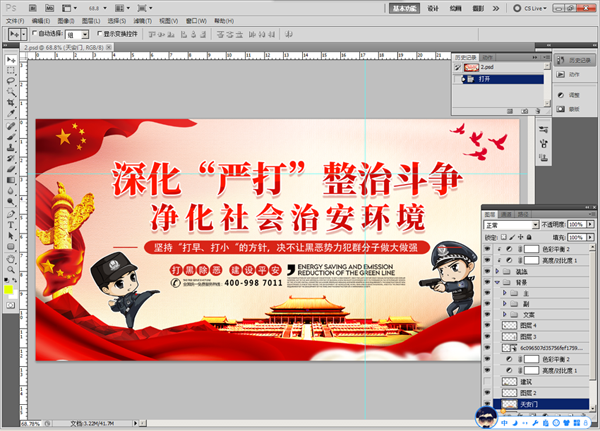600x431 pixels.
Task: Select the Dodge tool
Action: pos(11,201)
